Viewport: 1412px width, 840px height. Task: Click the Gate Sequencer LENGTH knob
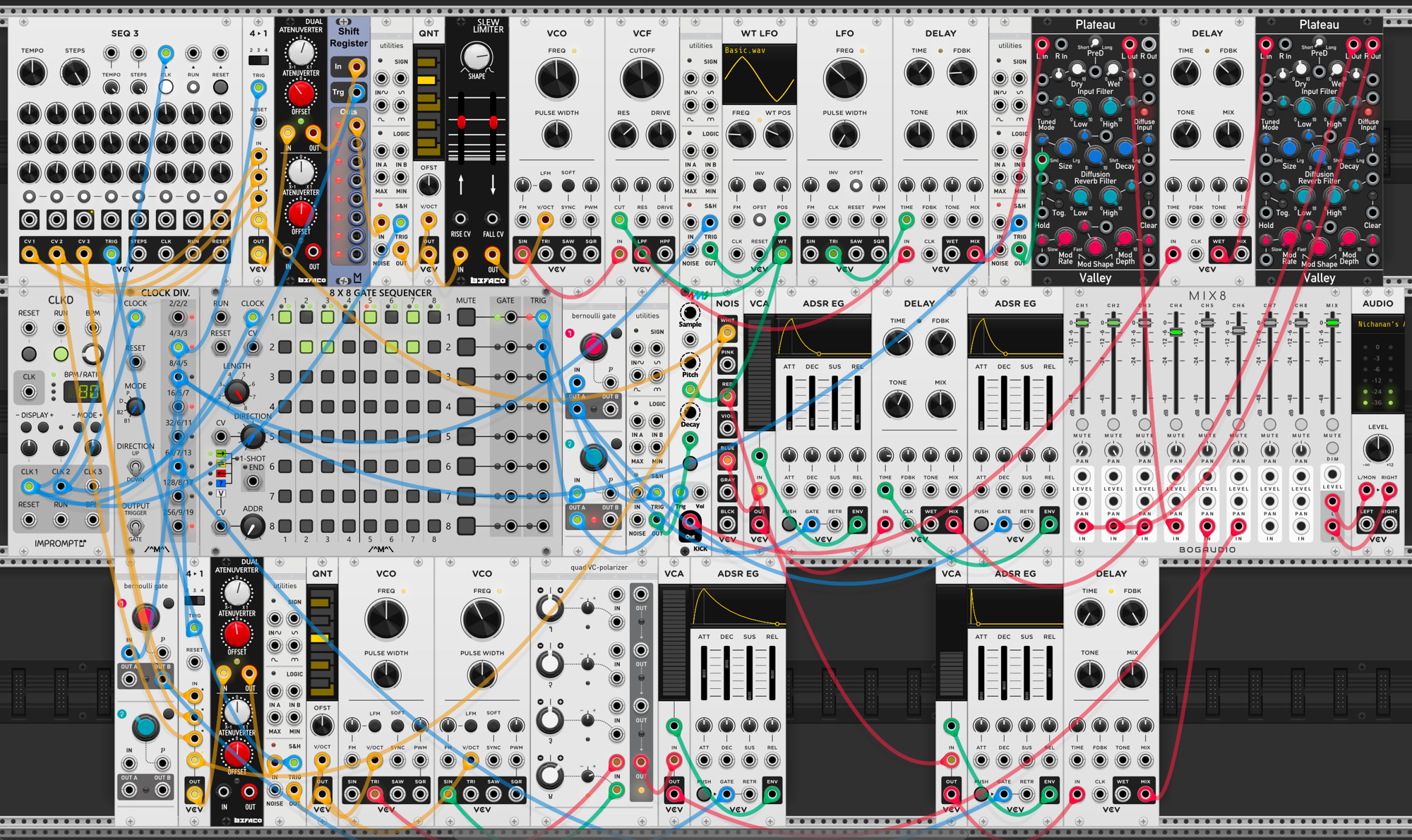pyautogui.click(x=237, y=391)
